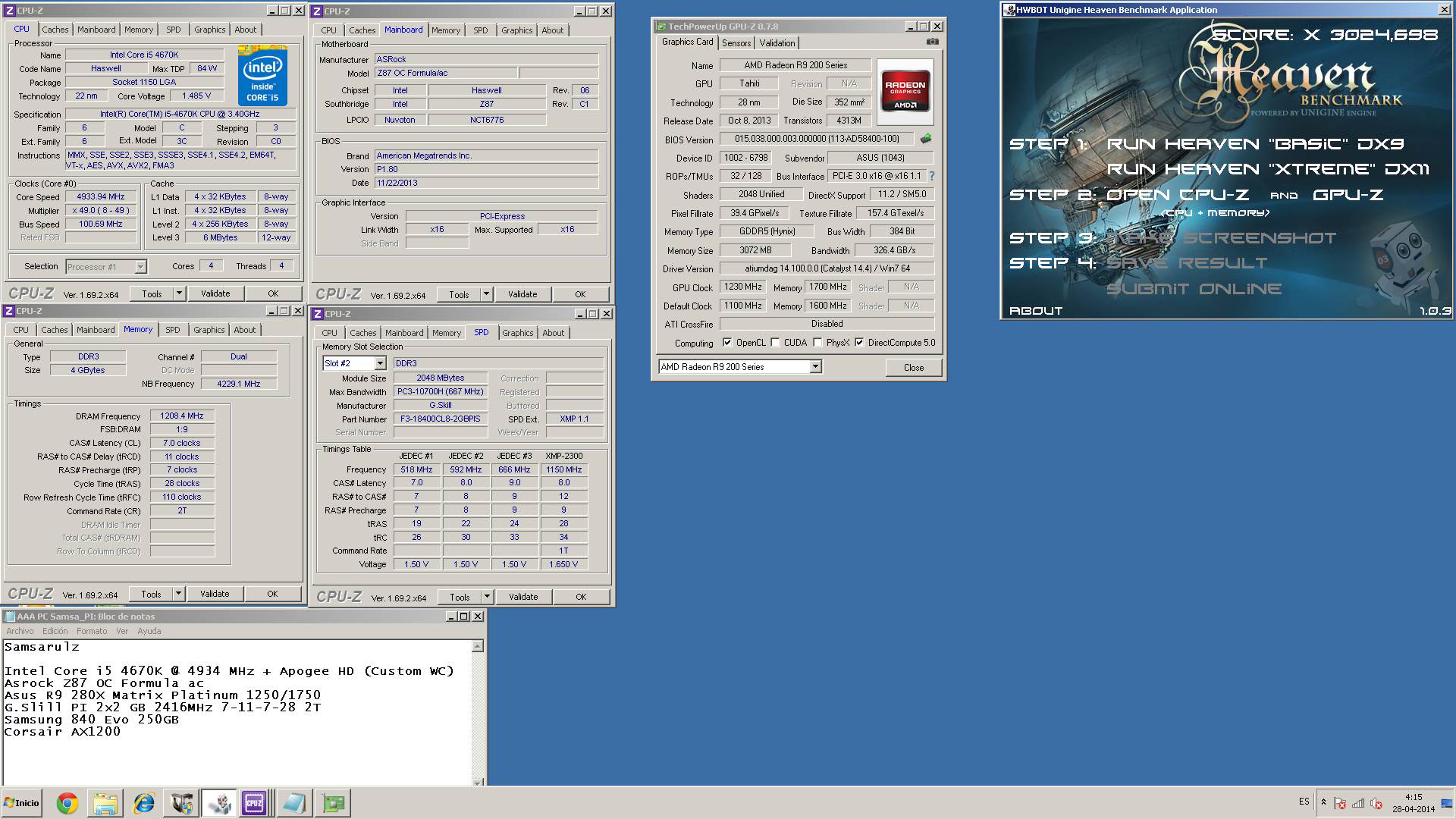Open the Inicio start button
Screen dimensions: 1456x819
point(21,803)
